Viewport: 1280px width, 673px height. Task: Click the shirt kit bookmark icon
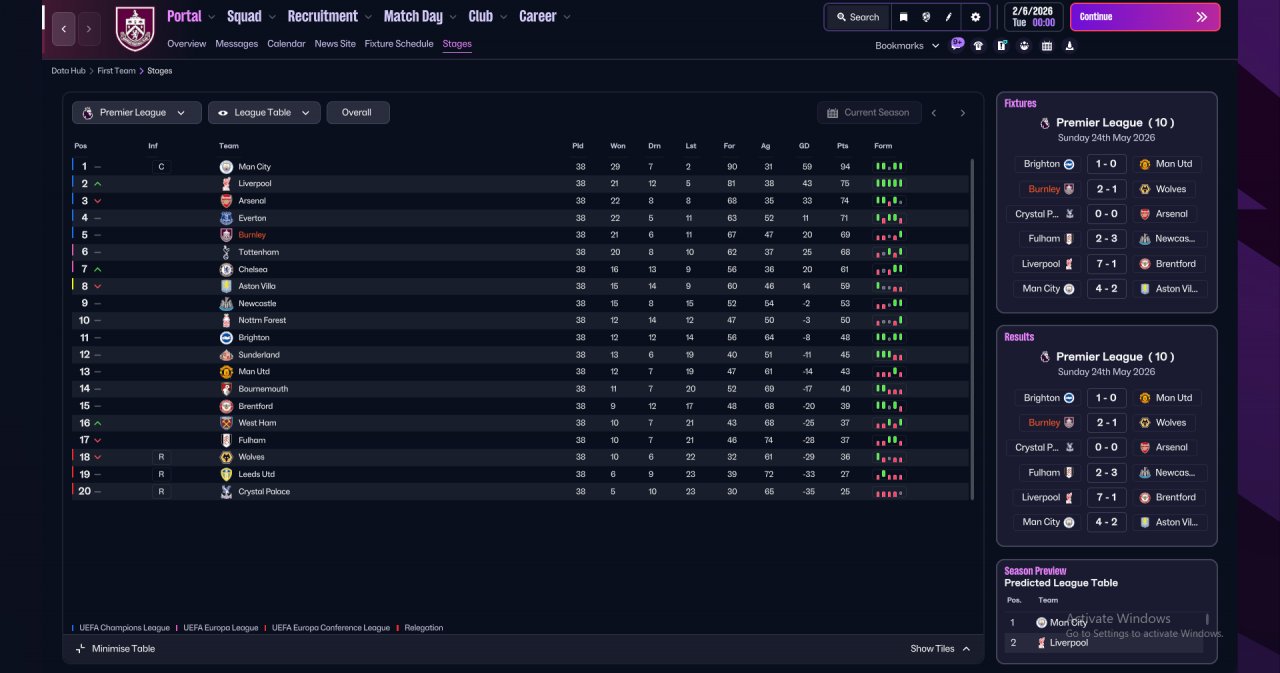click(978, 45)
